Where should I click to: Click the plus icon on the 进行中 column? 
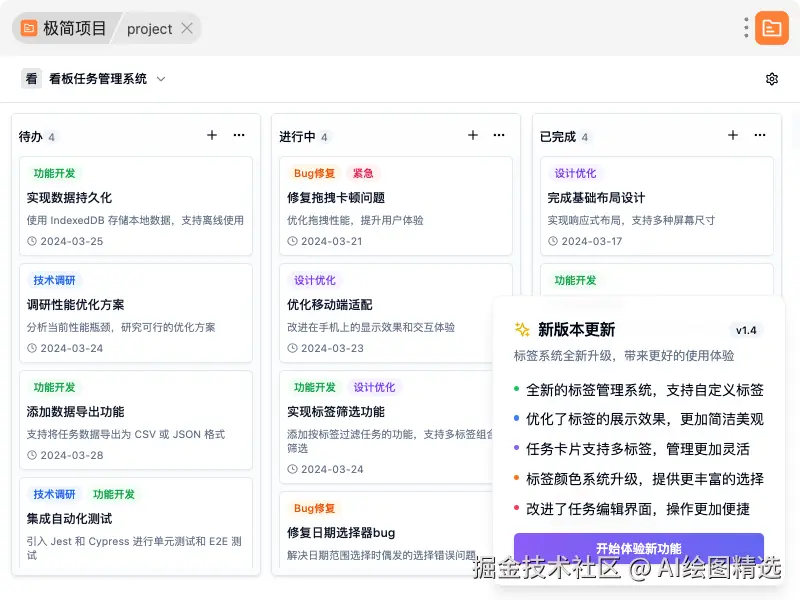[x=471, y=134]
